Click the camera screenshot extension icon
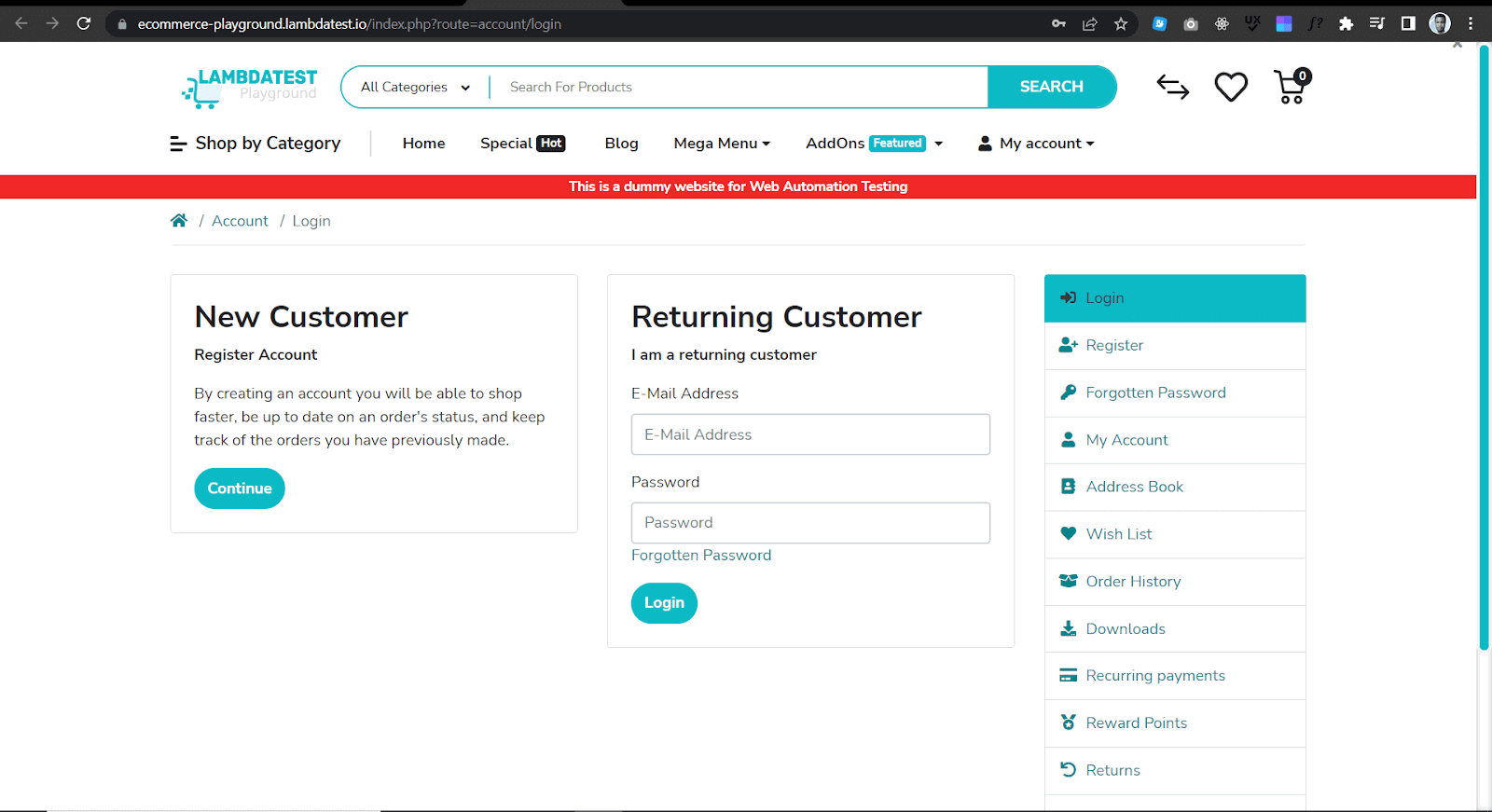Image resolution: width=1492 pixels, height=812 pixels. 1191,24
